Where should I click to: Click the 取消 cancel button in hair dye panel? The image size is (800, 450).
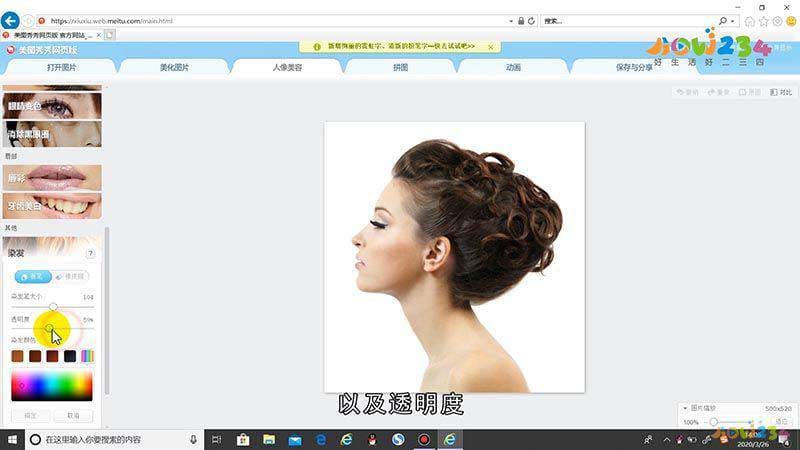tap(73, 416)
